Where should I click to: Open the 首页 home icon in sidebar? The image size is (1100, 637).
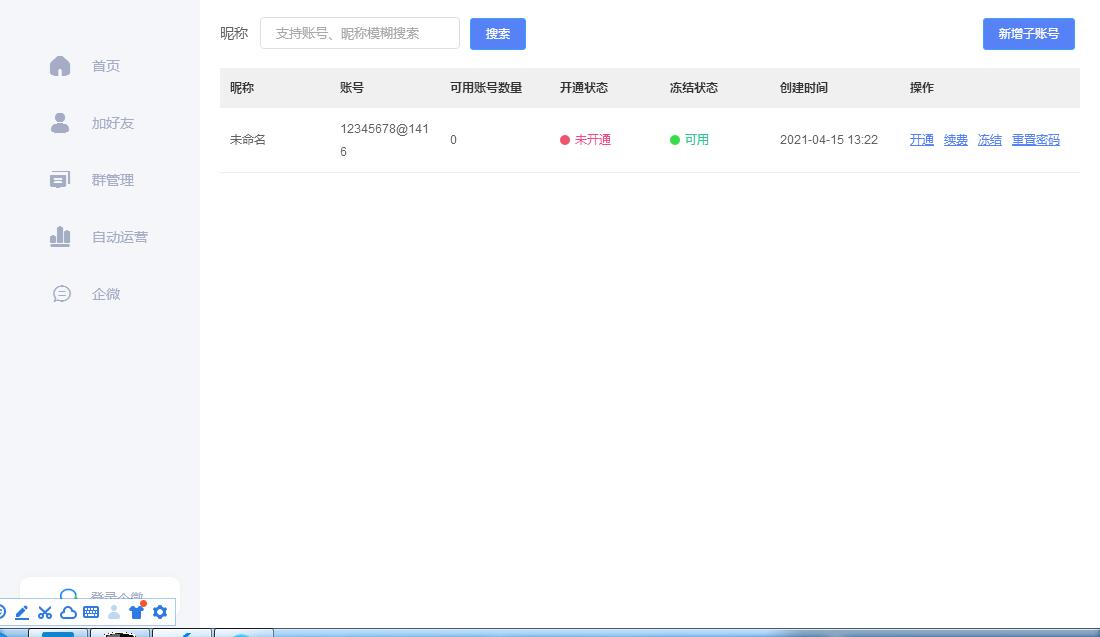[x=60, y=66]
